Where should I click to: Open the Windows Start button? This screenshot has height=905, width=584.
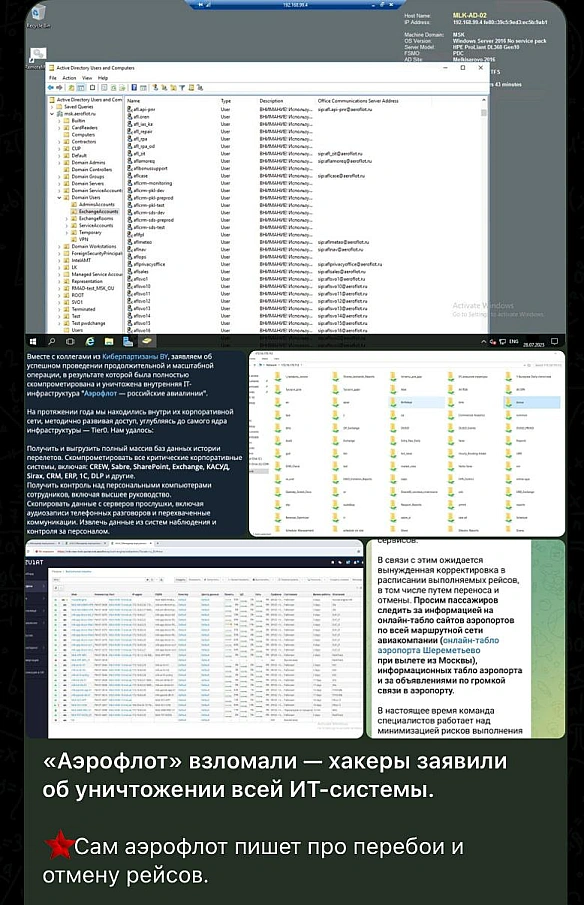click(x=33, y=342)
